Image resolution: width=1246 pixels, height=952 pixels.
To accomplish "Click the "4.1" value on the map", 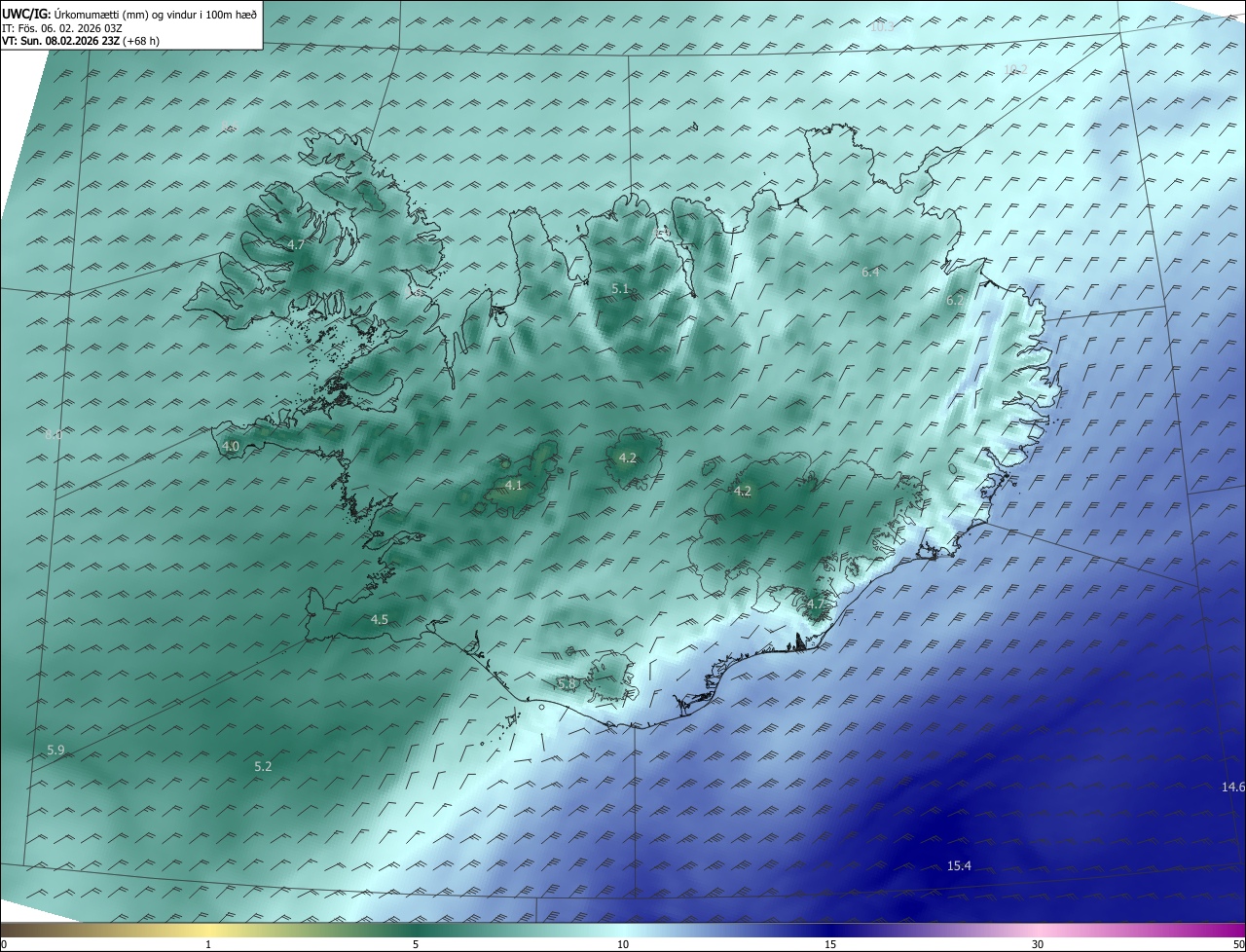I will 514,485.
